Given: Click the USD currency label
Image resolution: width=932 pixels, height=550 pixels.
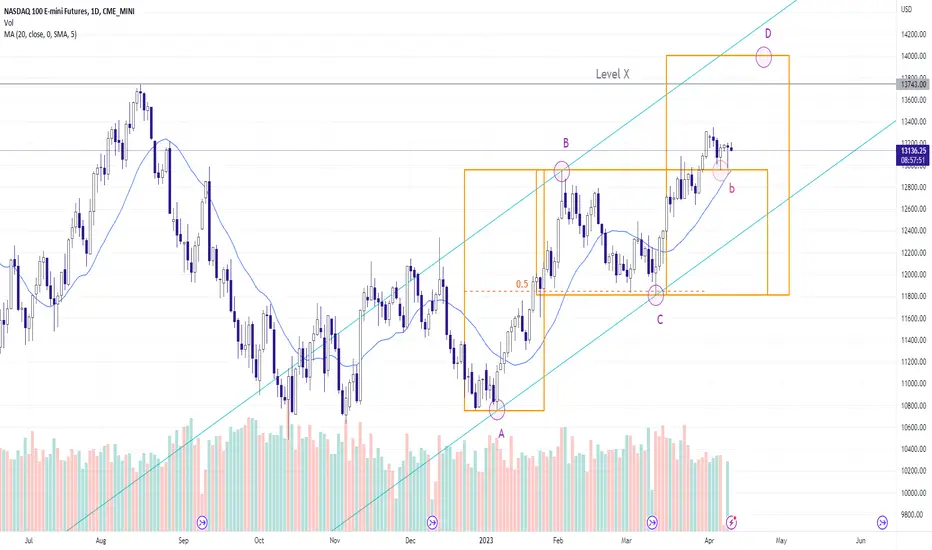Looking at the screenshot, I should coord(906,9).
